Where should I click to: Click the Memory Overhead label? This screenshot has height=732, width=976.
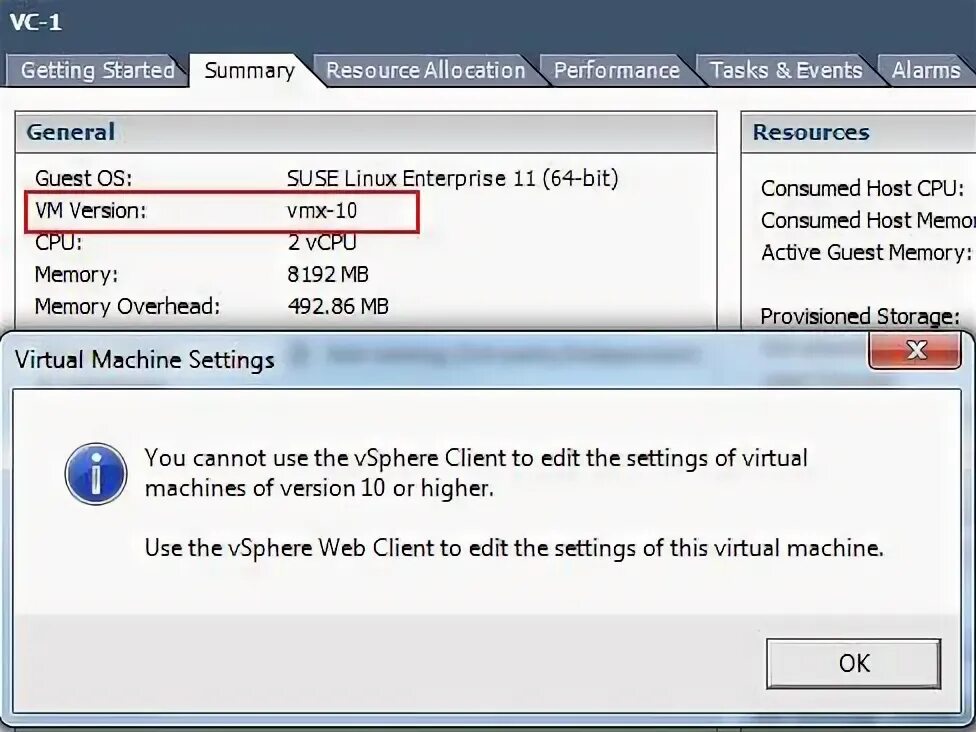(128, 306)
